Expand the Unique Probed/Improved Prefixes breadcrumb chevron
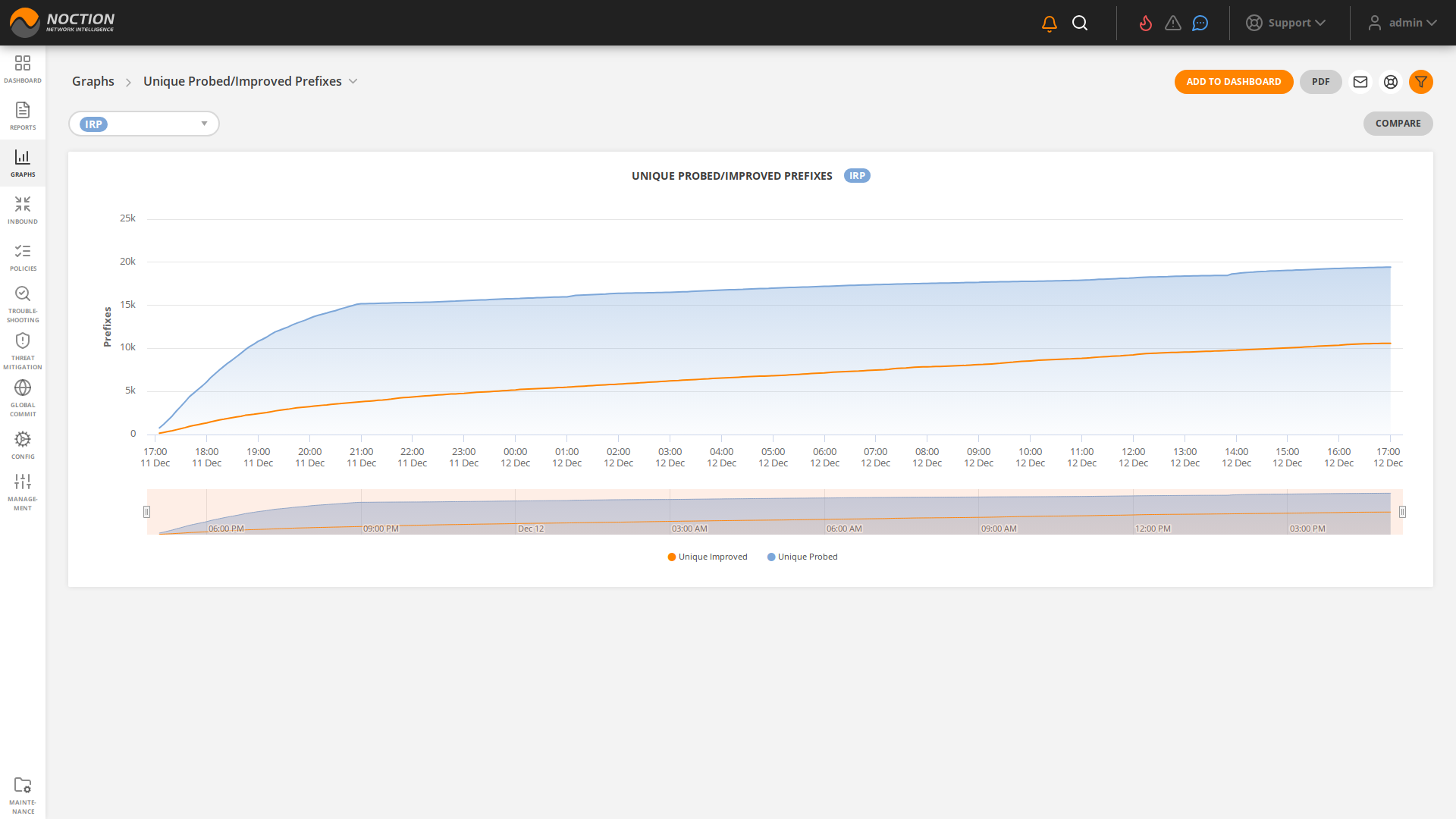1456x819 pixels. (x=353, y=81)
